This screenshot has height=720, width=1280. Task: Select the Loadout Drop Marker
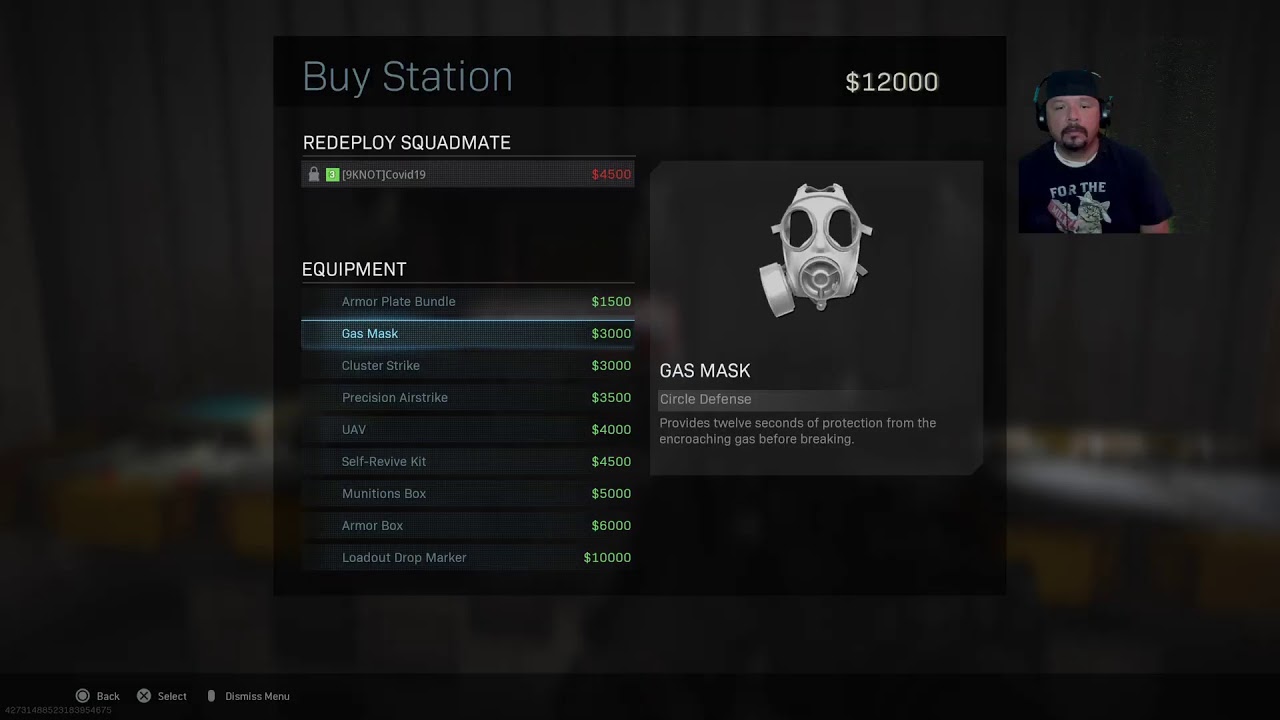pyautogui.click(x=468, y=557)
